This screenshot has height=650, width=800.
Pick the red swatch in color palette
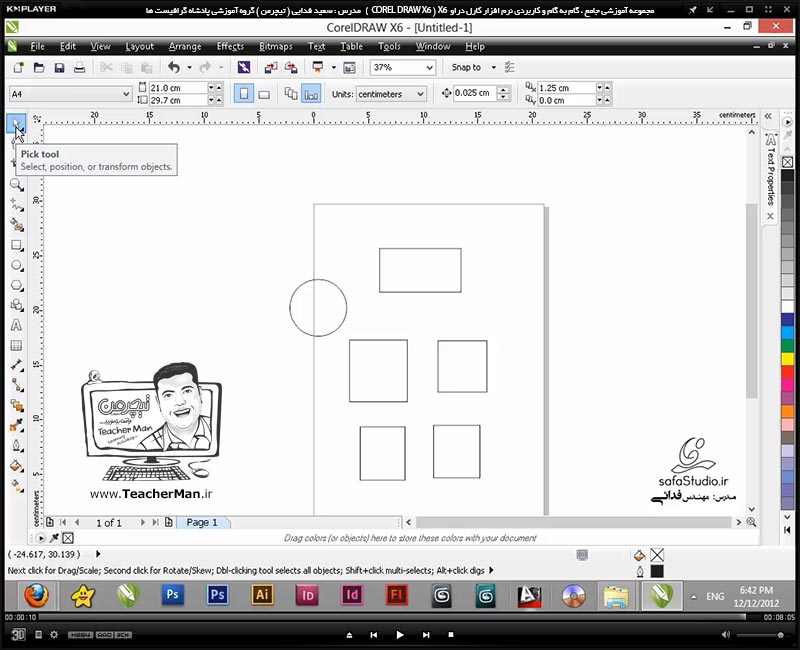point(787,372)
